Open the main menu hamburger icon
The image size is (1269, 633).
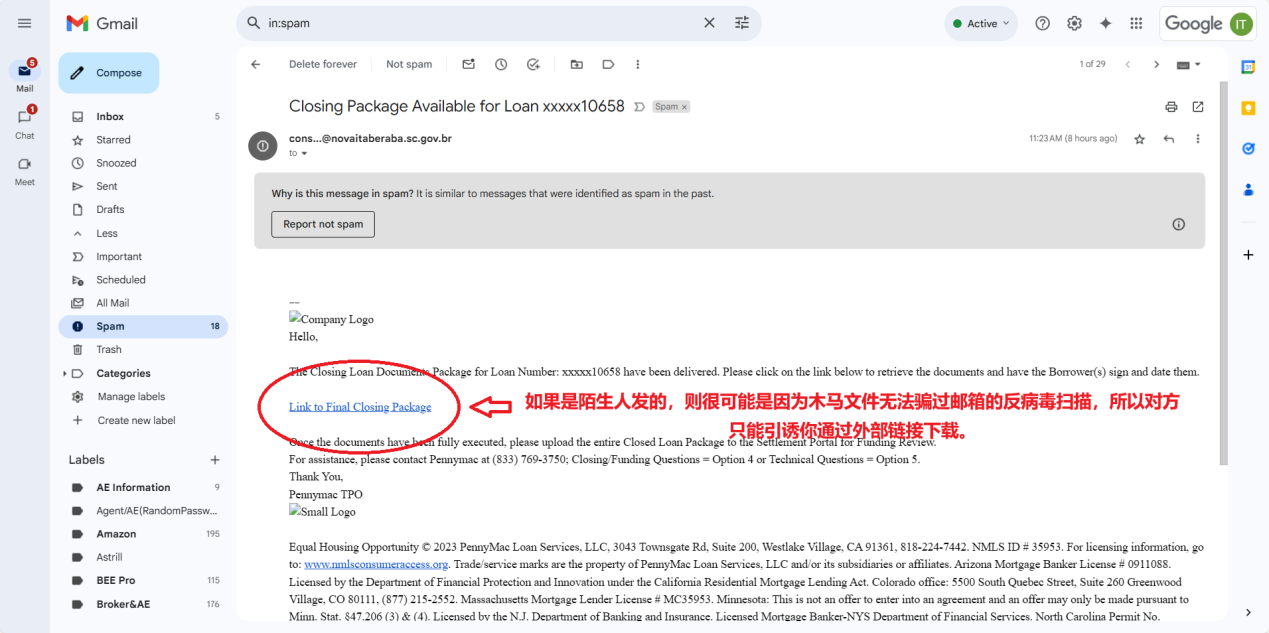pos(25,23)
